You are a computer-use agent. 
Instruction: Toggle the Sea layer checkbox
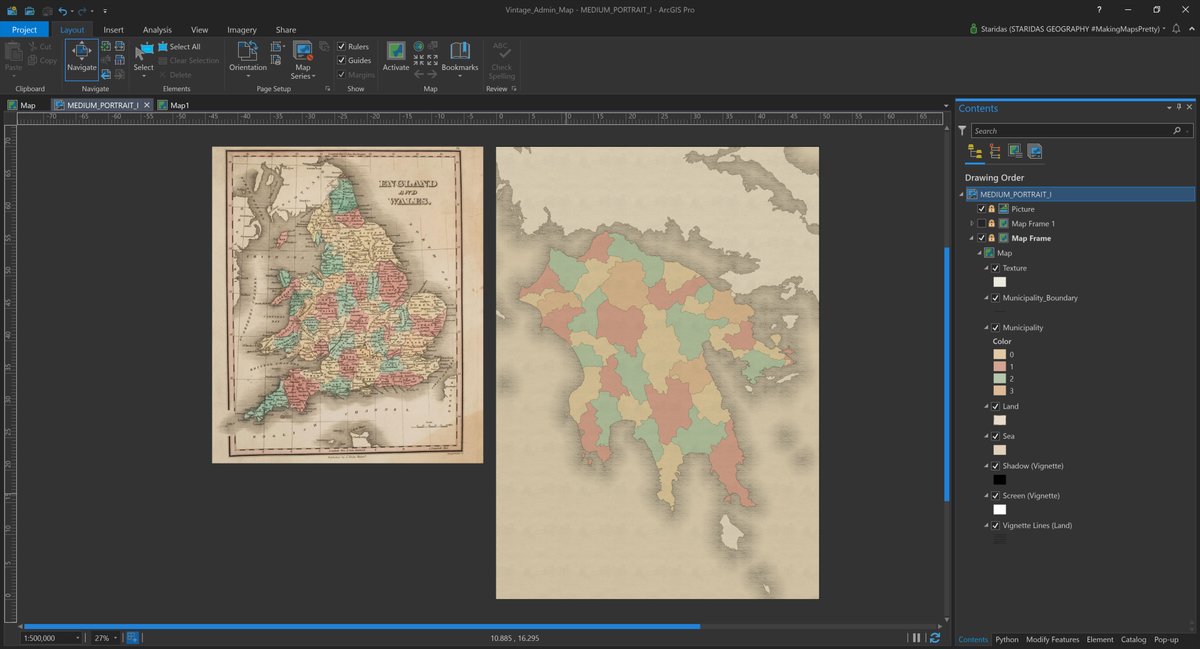pos(996,436)
